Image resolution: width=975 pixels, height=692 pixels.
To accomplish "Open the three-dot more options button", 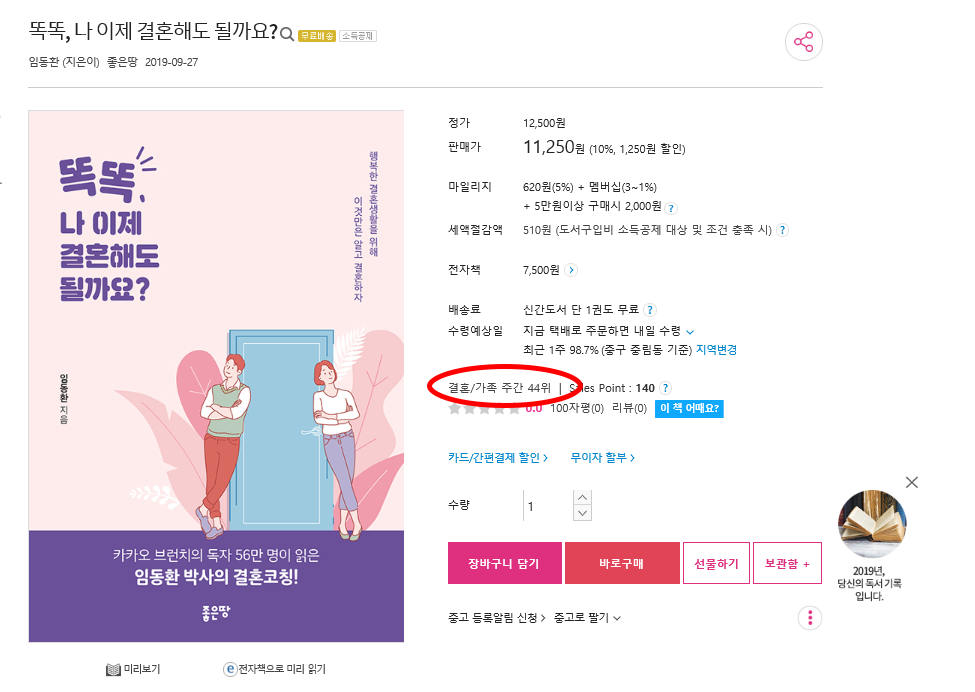I will pos(810,618).
